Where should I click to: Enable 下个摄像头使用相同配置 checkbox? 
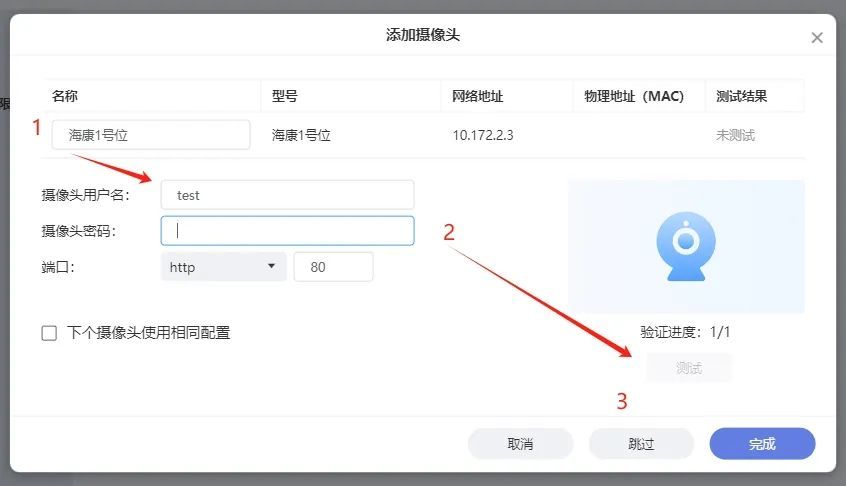click(x=49, y=333)
